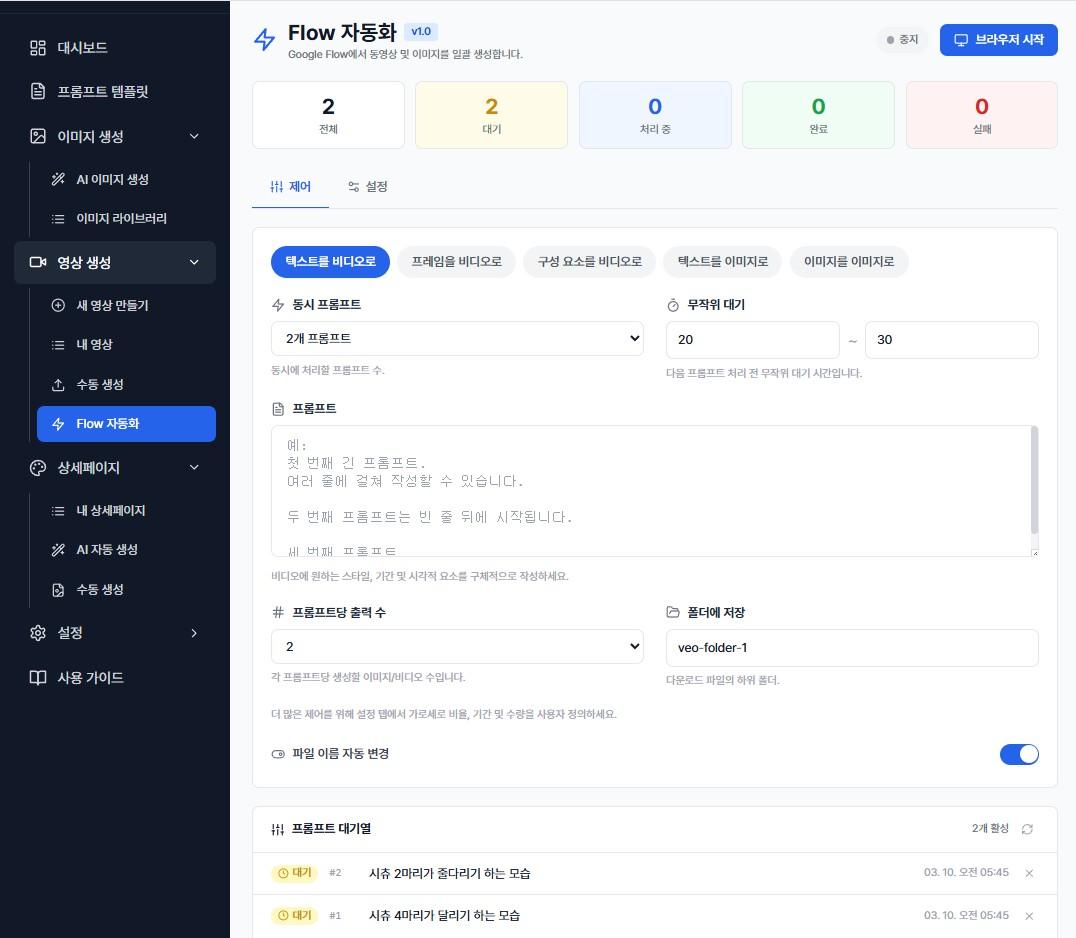
Task: Click the 중지 status badge
Action: coord(902,40)
